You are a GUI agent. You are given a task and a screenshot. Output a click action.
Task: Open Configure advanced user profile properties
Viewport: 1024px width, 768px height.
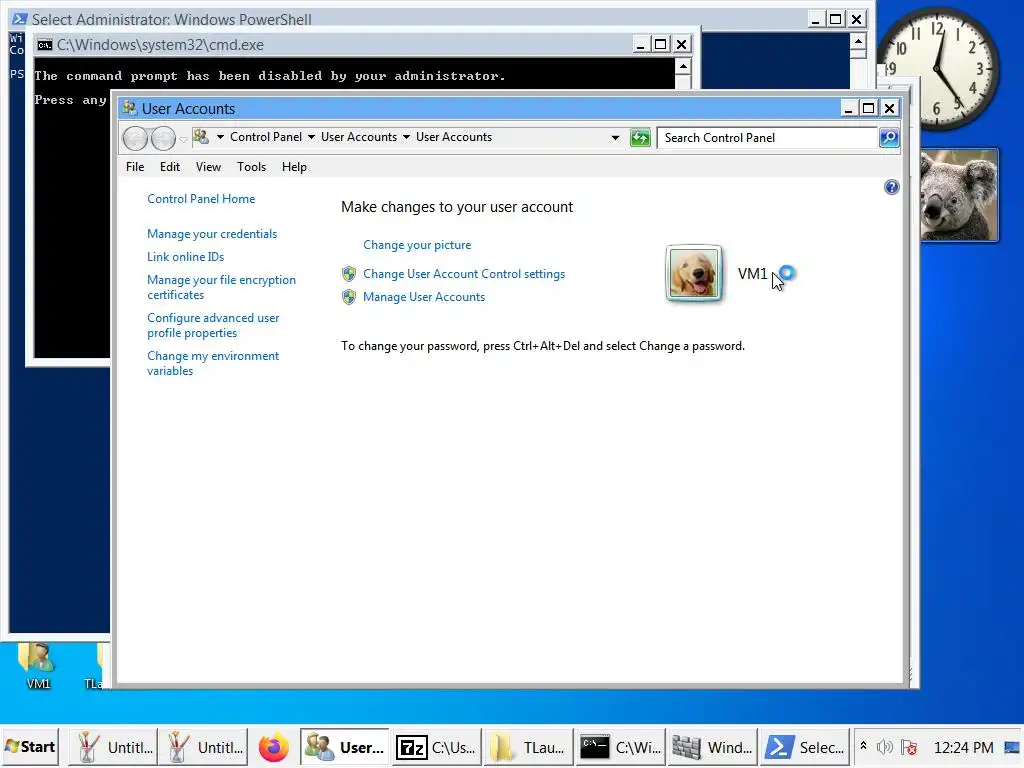tap(213, 325)
